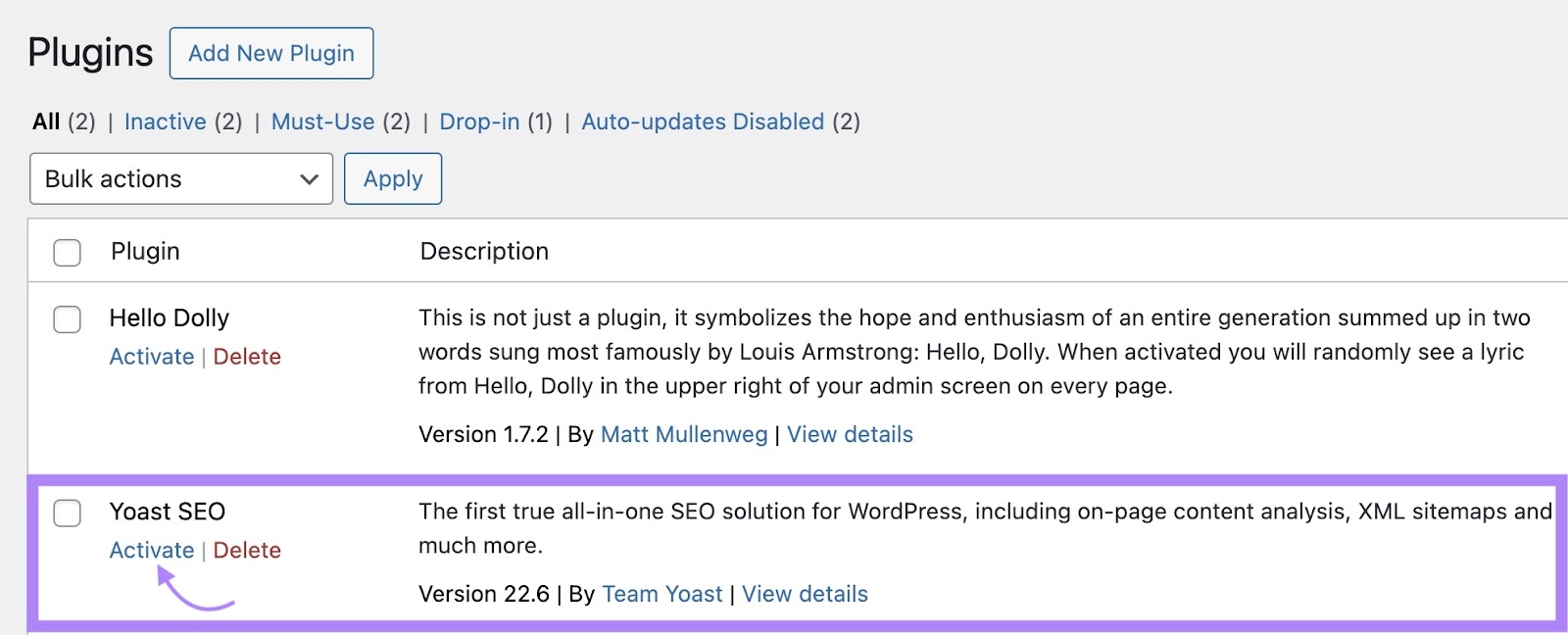Click the Apply button
The width and height of the screenshot is (1568, 635).
(x=392, y=178)
